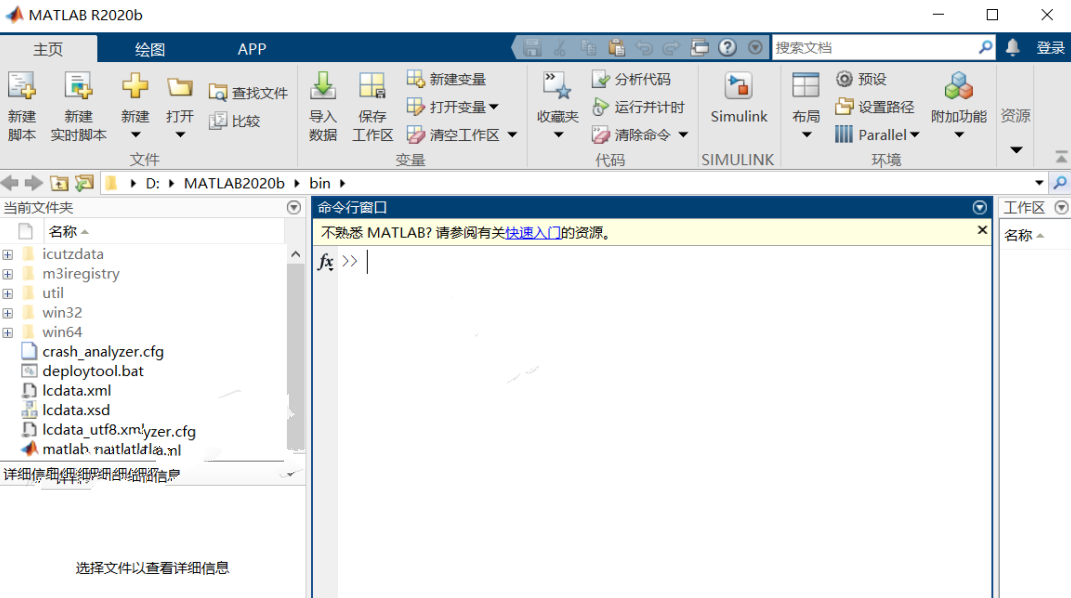Run and time (运行并计时)
Image resolution: width=1071 pixels, height=598 pixels.
click(x=638, y=107)
